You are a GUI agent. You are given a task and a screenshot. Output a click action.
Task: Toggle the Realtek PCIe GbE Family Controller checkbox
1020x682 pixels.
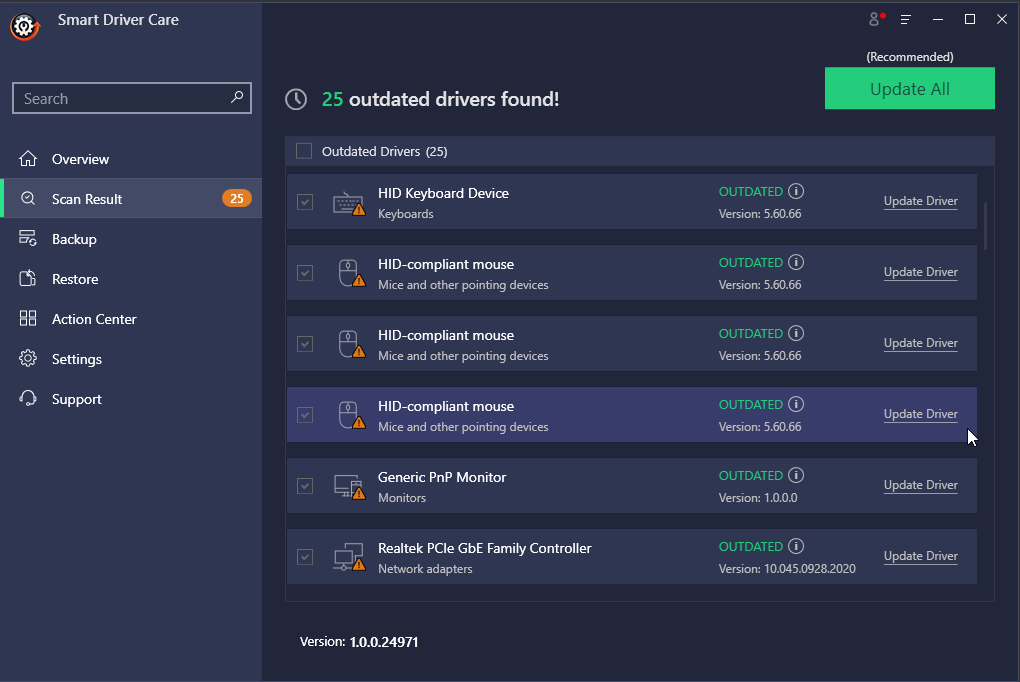click(x=305, y=556)
